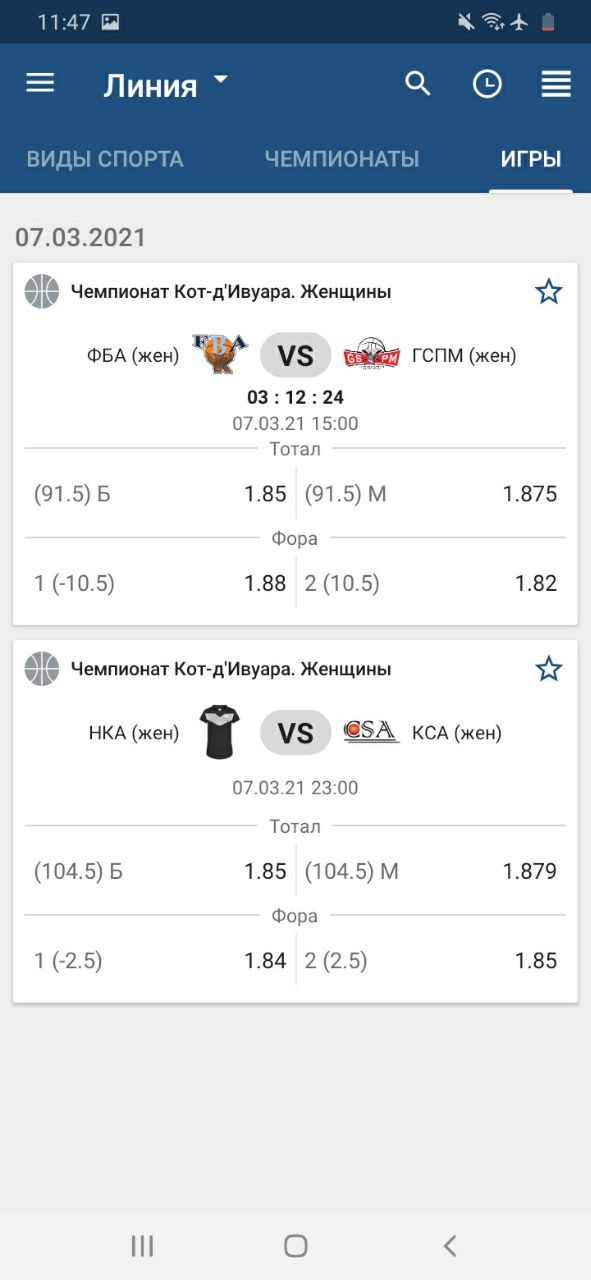Screen dimensions: 591x1280
Task: Bet on total (91.5) М at 1.875
Action: (x=431, y=494)
